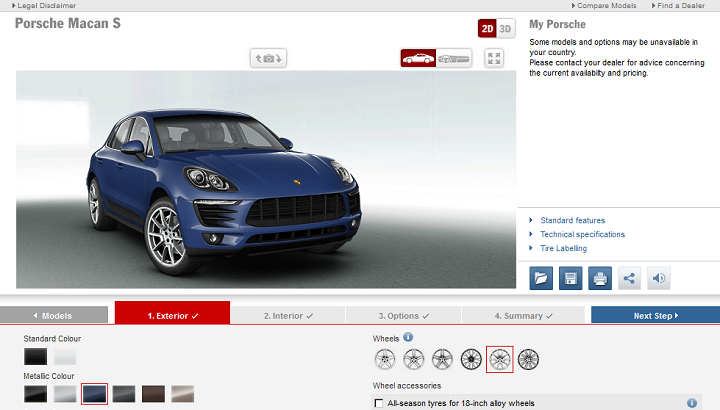Select the third wheel design
This screenshot has height=410, width=720.
tap(442, 359)
